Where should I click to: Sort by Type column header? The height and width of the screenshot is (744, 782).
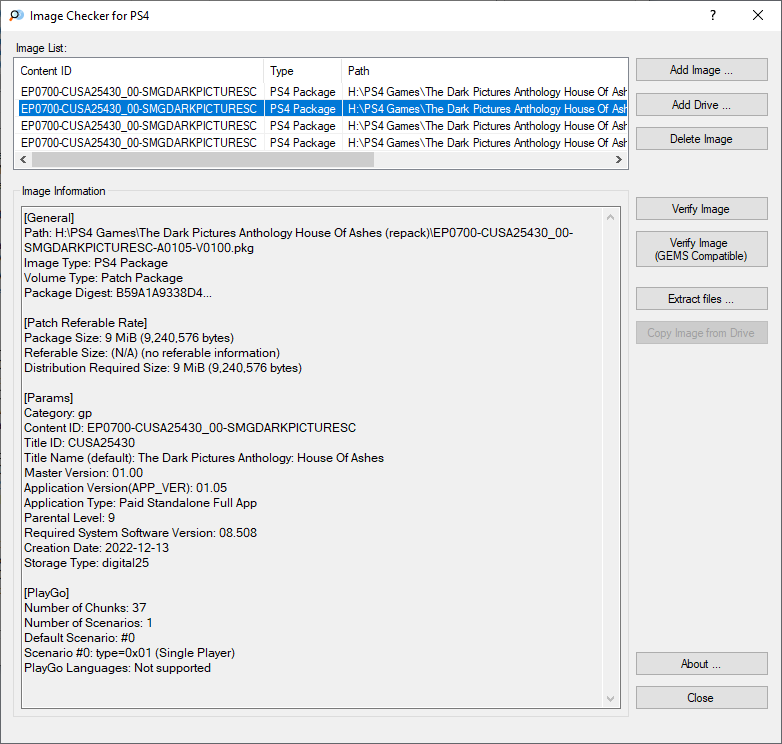[303, 71]
